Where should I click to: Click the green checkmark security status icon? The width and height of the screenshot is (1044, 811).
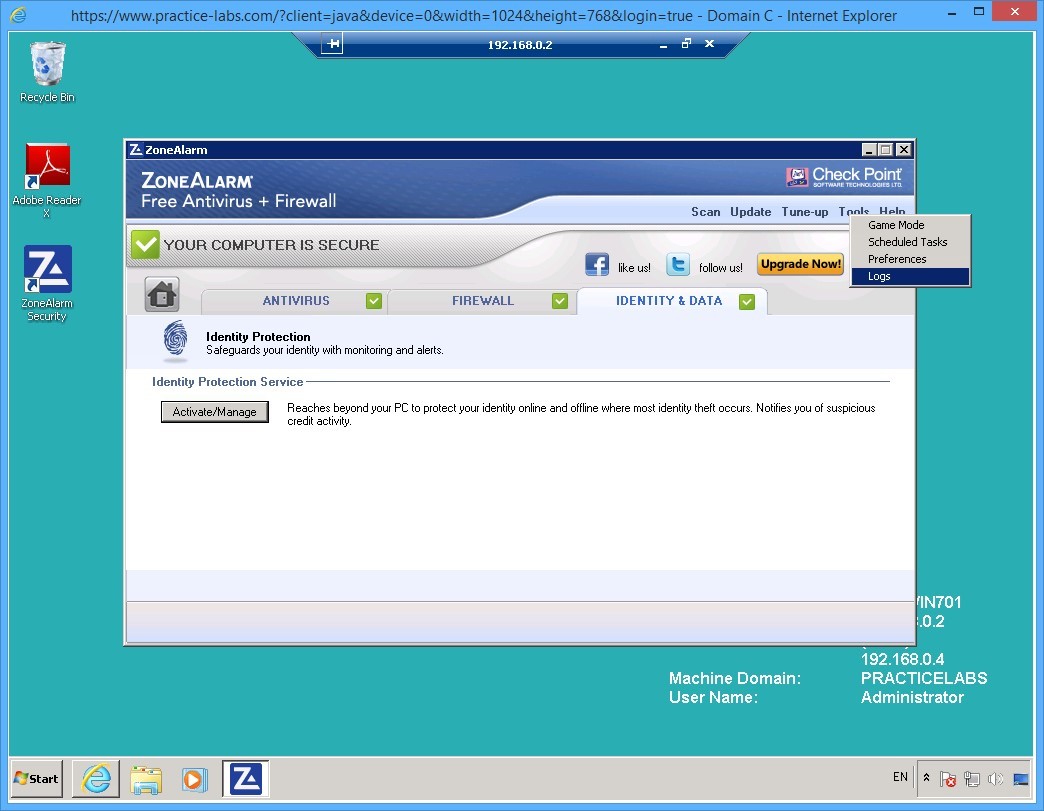pyautogui.click(x=145, y=244)
